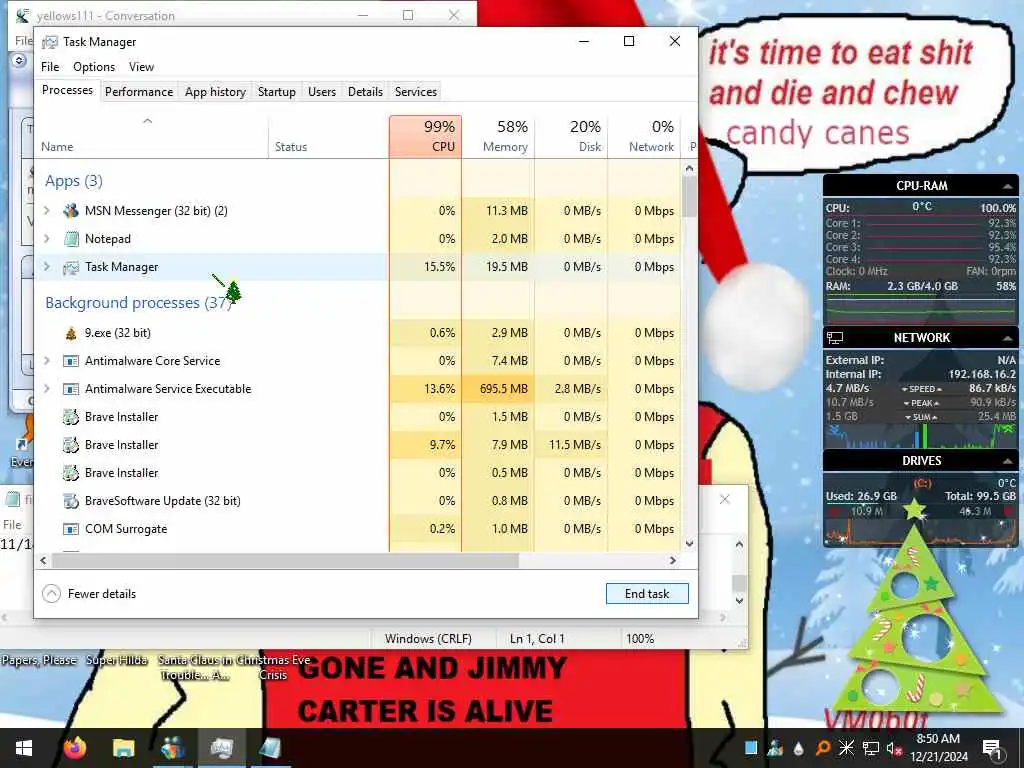Screen dimensions: 1024x768
Task: Open File Explorer from the taskbar
Action: (x=123, y=748)
